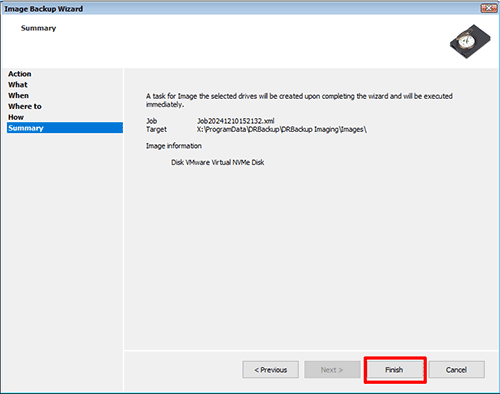Click the disabled Next button
Image resolution: width=500 pixels, height=394 pixels.
point(332,370)
